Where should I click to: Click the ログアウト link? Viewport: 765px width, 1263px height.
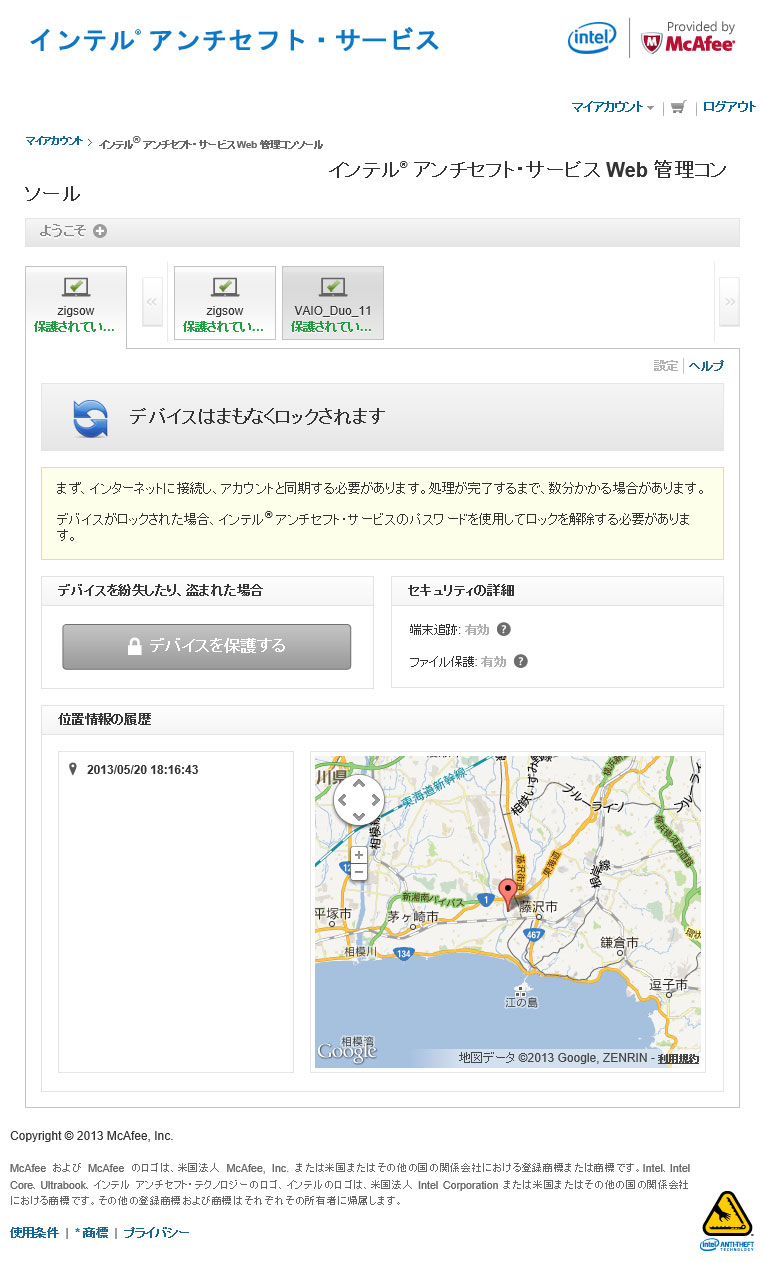coord(729,107)
